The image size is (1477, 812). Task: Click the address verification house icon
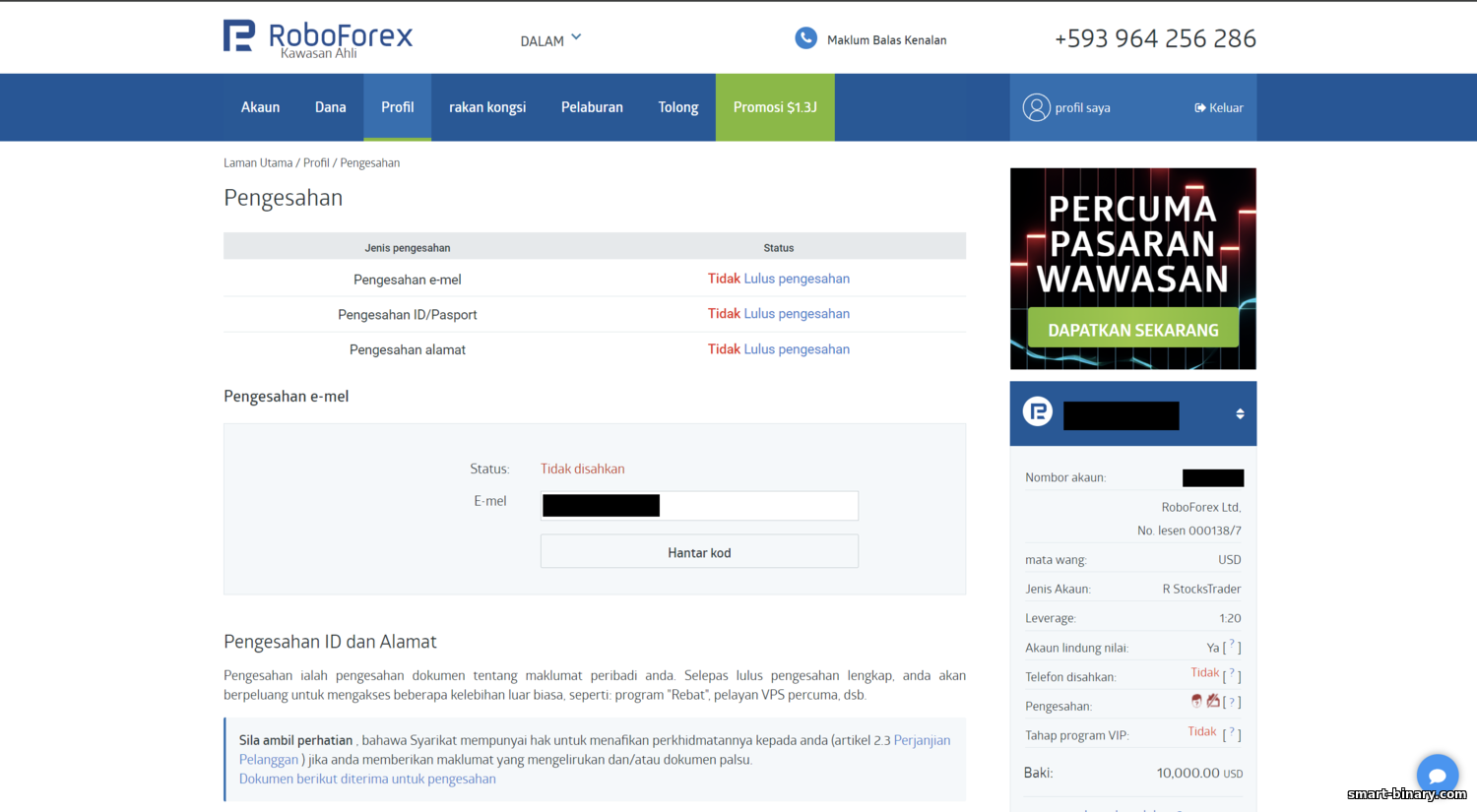[1213, 701]
